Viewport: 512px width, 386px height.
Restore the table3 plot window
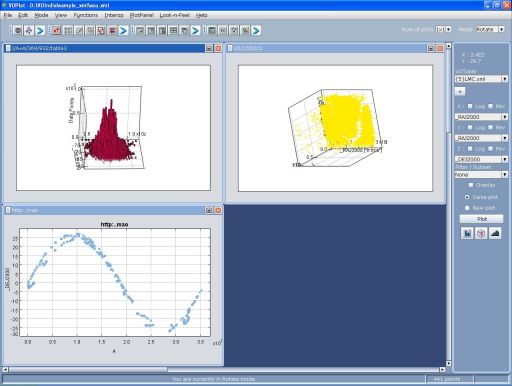[x=209, y=48]
